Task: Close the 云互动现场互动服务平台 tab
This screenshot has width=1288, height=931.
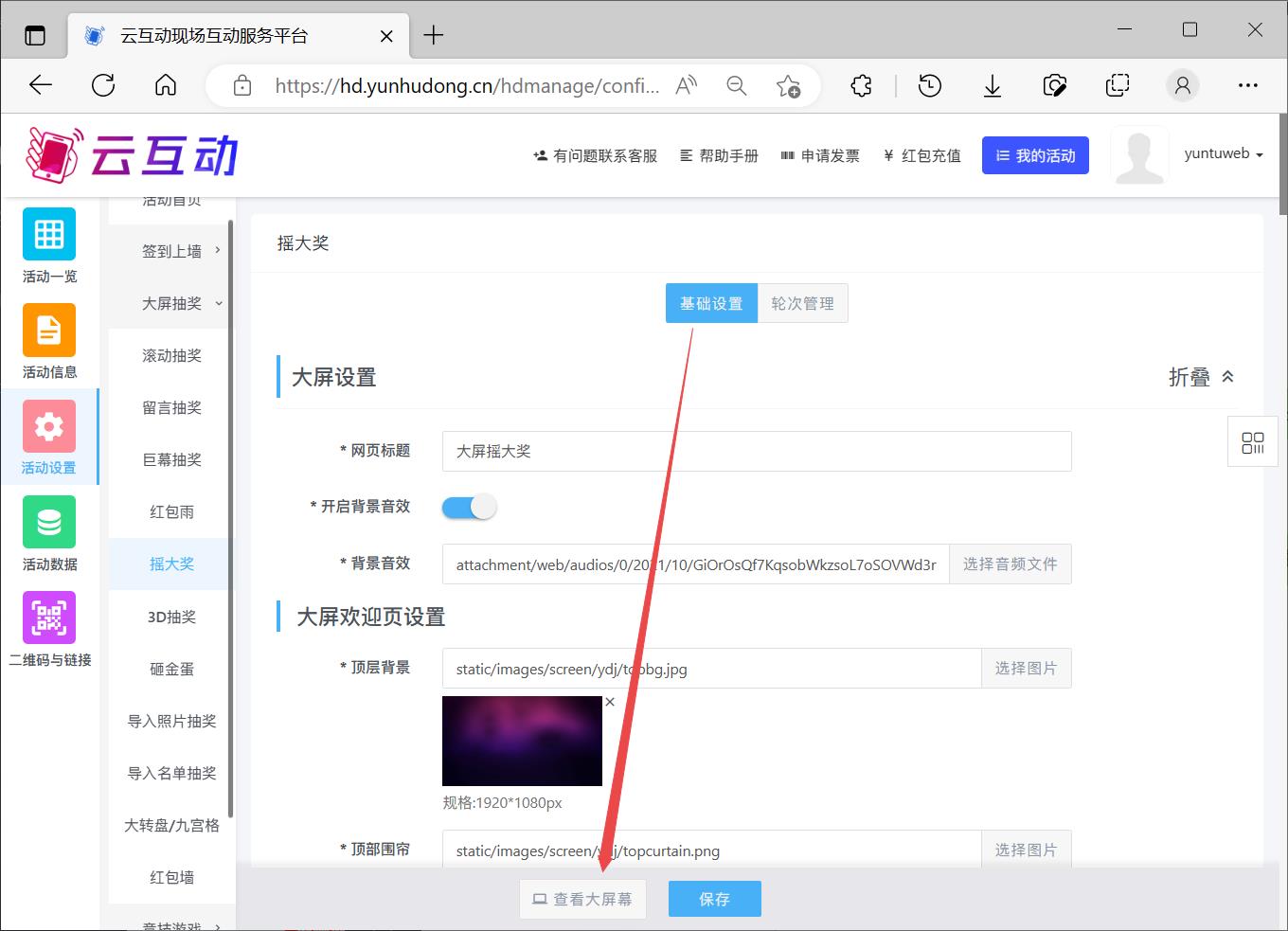Action: pos(386,36)
